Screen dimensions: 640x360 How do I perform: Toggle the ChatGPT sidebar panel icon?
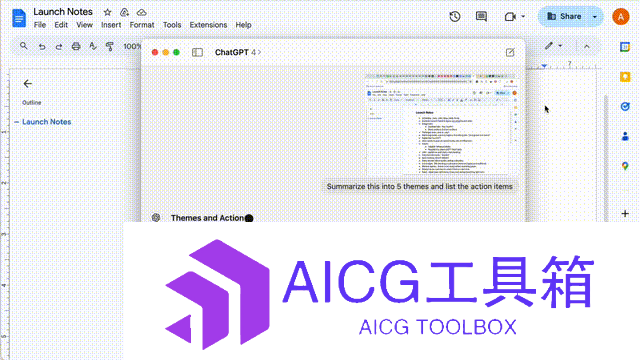click(x=198, y=52)
